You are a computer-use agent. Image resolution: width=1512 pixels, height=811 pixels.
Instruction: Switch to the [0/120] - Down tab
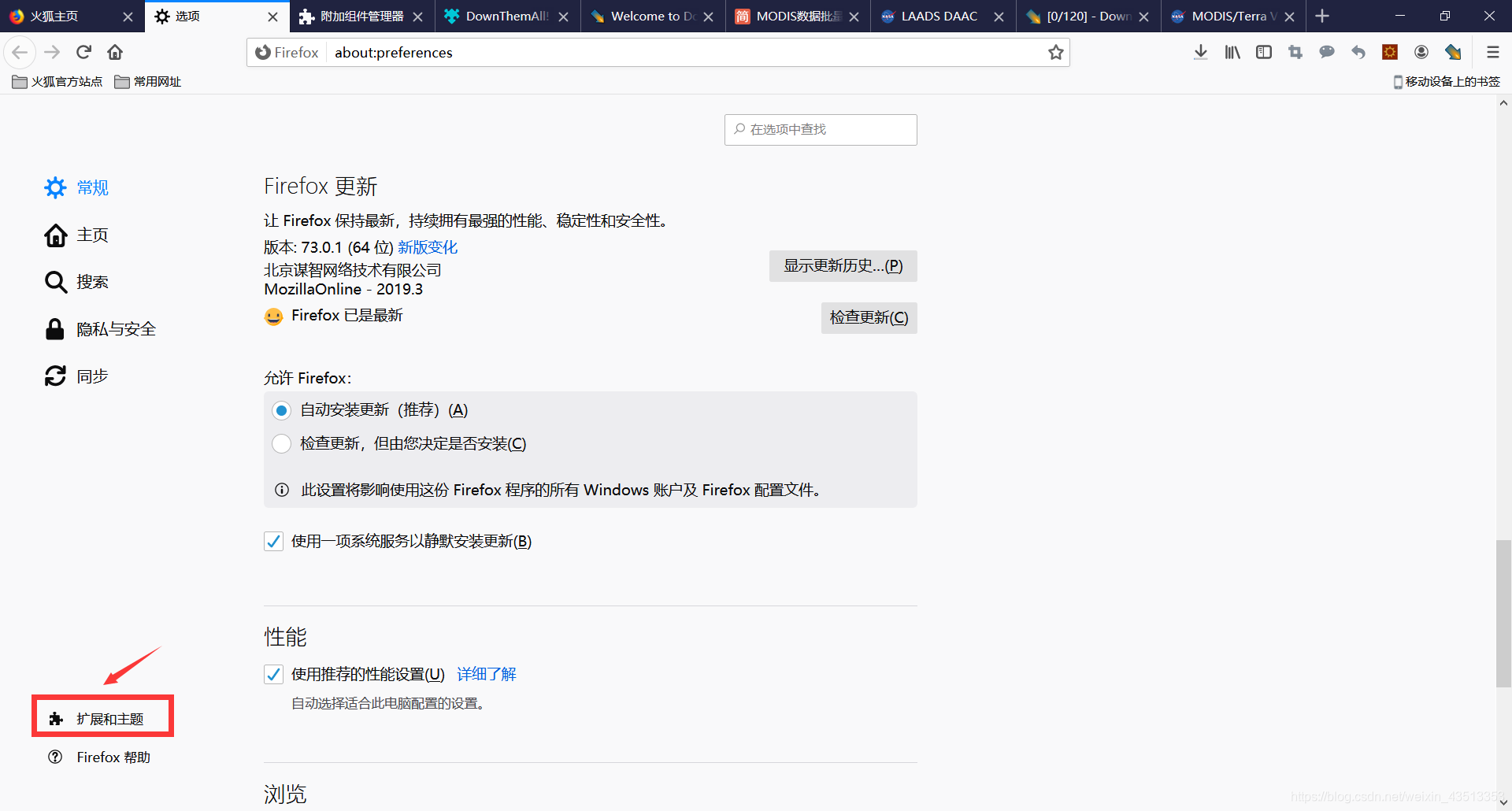1088,16
